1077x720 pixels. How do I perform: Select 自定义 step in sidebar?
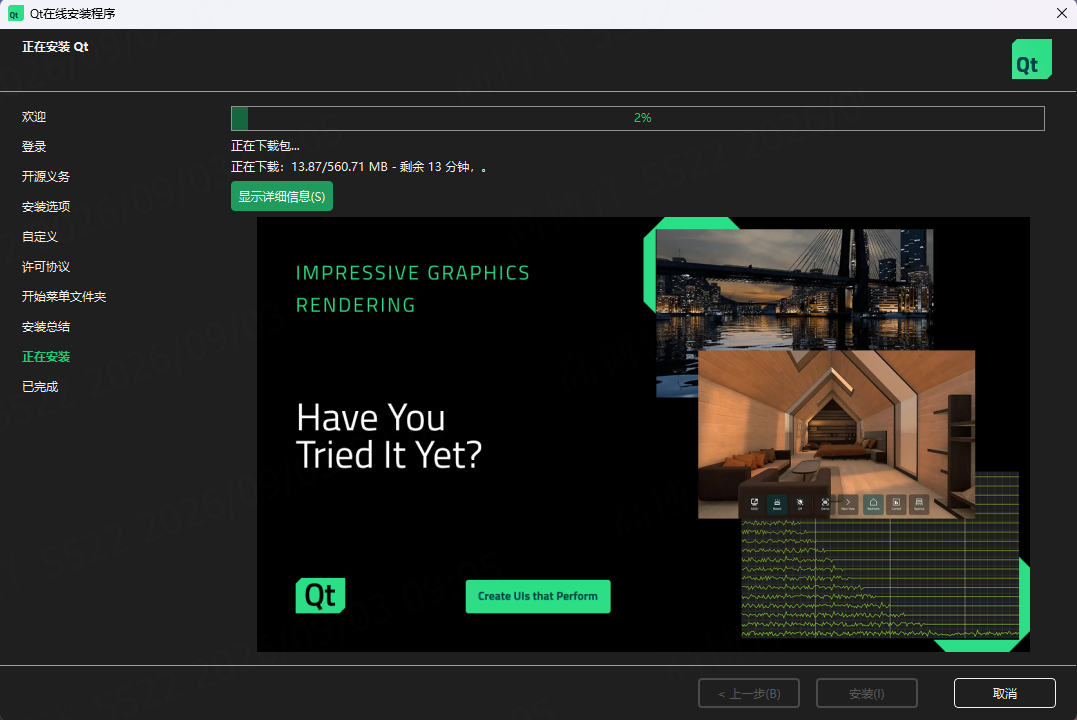[40, 236]
